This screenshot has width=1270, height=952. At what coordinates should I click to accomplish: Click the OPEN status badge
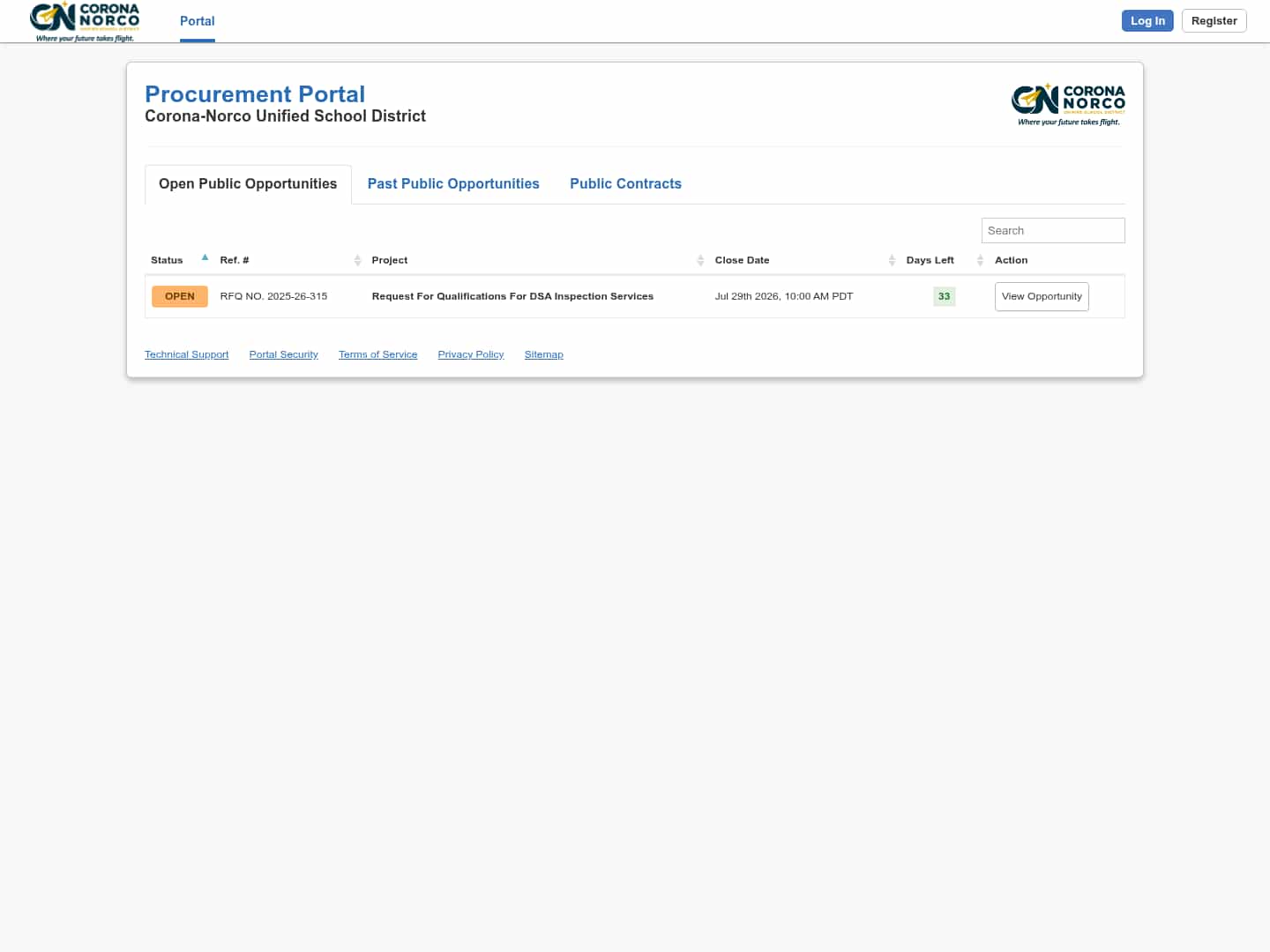pos(180,297)
